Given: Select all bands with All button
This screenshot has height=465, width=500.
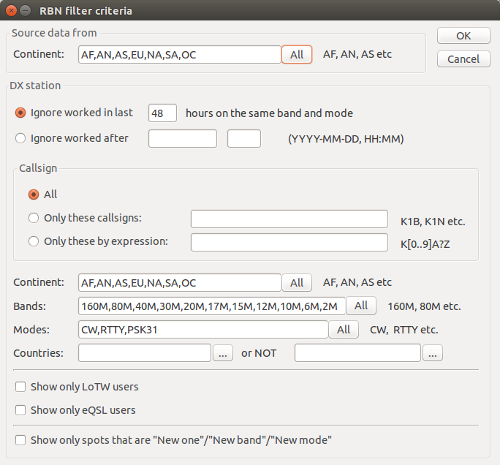Looking at the screenshot, I should click(x=361, y=306).
